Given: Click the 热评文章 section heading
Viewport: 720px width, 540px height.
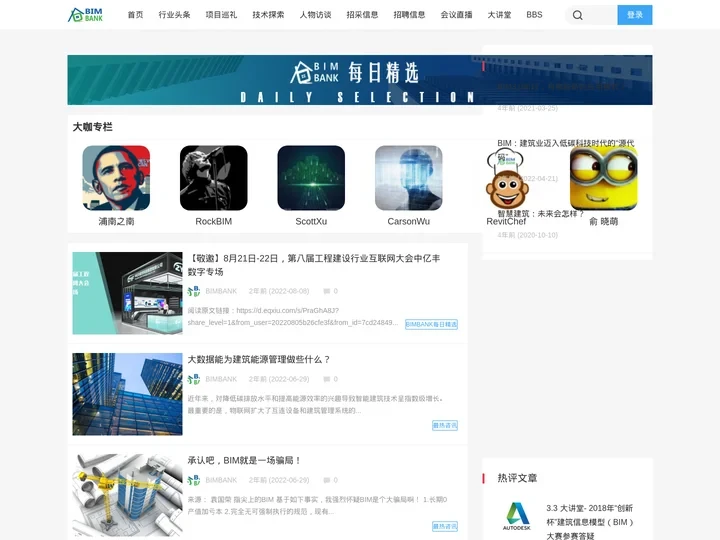Looking at the screenshot, I should tap(517, 478).
